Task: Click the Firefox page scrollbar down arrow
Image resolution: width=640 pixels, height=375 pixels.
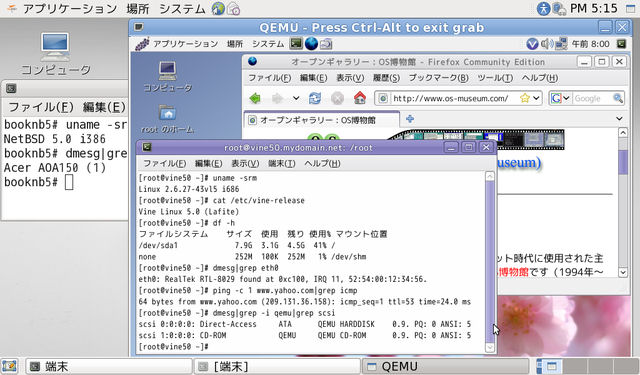Action: (x=623, y=272)
